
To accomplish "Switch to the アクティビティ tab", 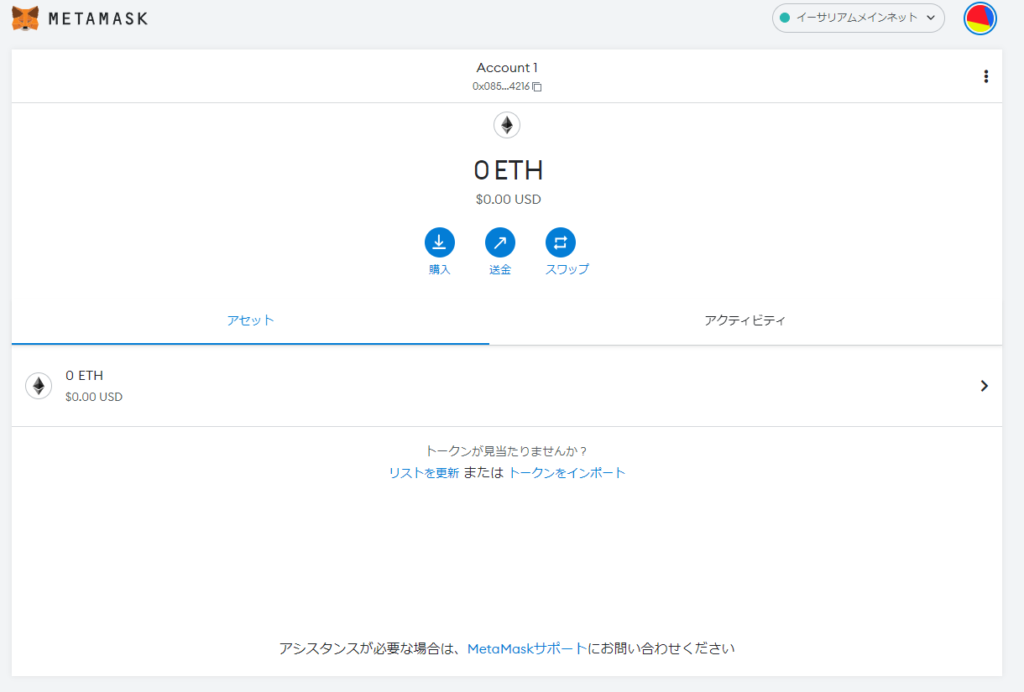I will [x=745, y=321].
